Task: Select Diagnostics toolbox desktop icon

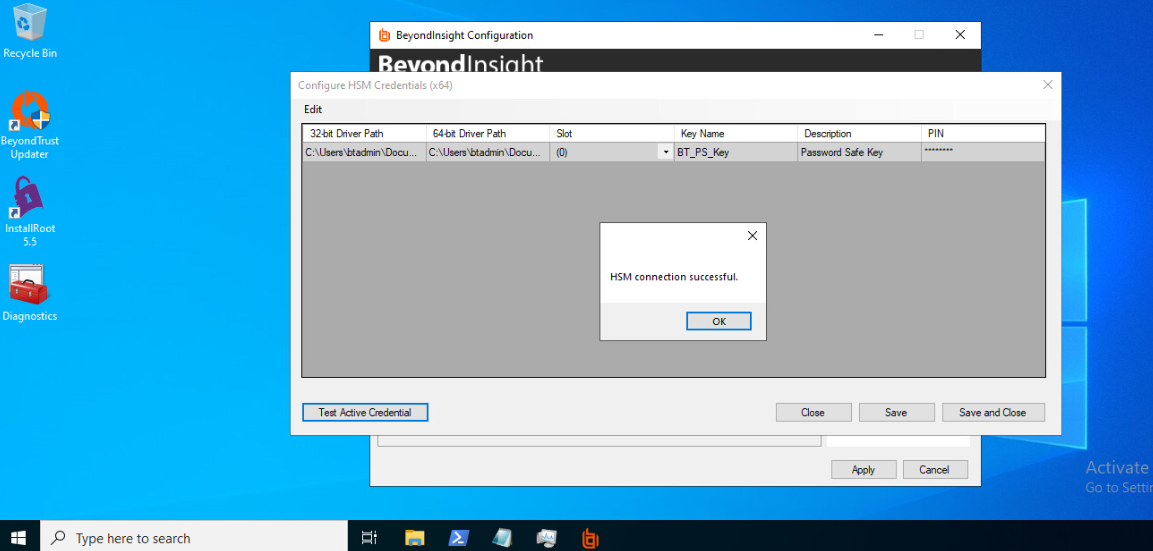Action: (29, 293)
